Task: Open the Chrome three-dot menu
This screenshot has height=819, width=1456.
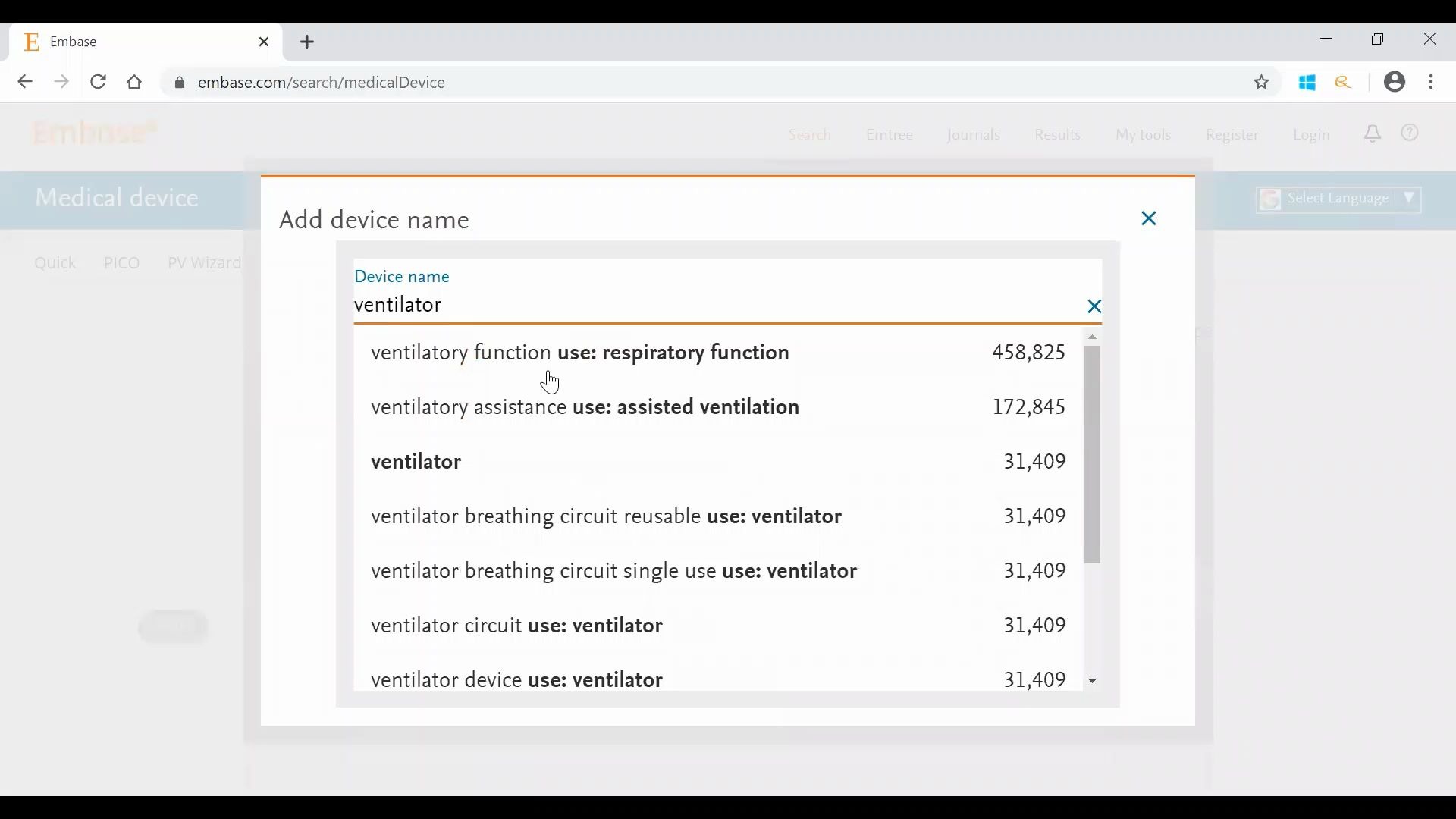Action: [1432, 82]
